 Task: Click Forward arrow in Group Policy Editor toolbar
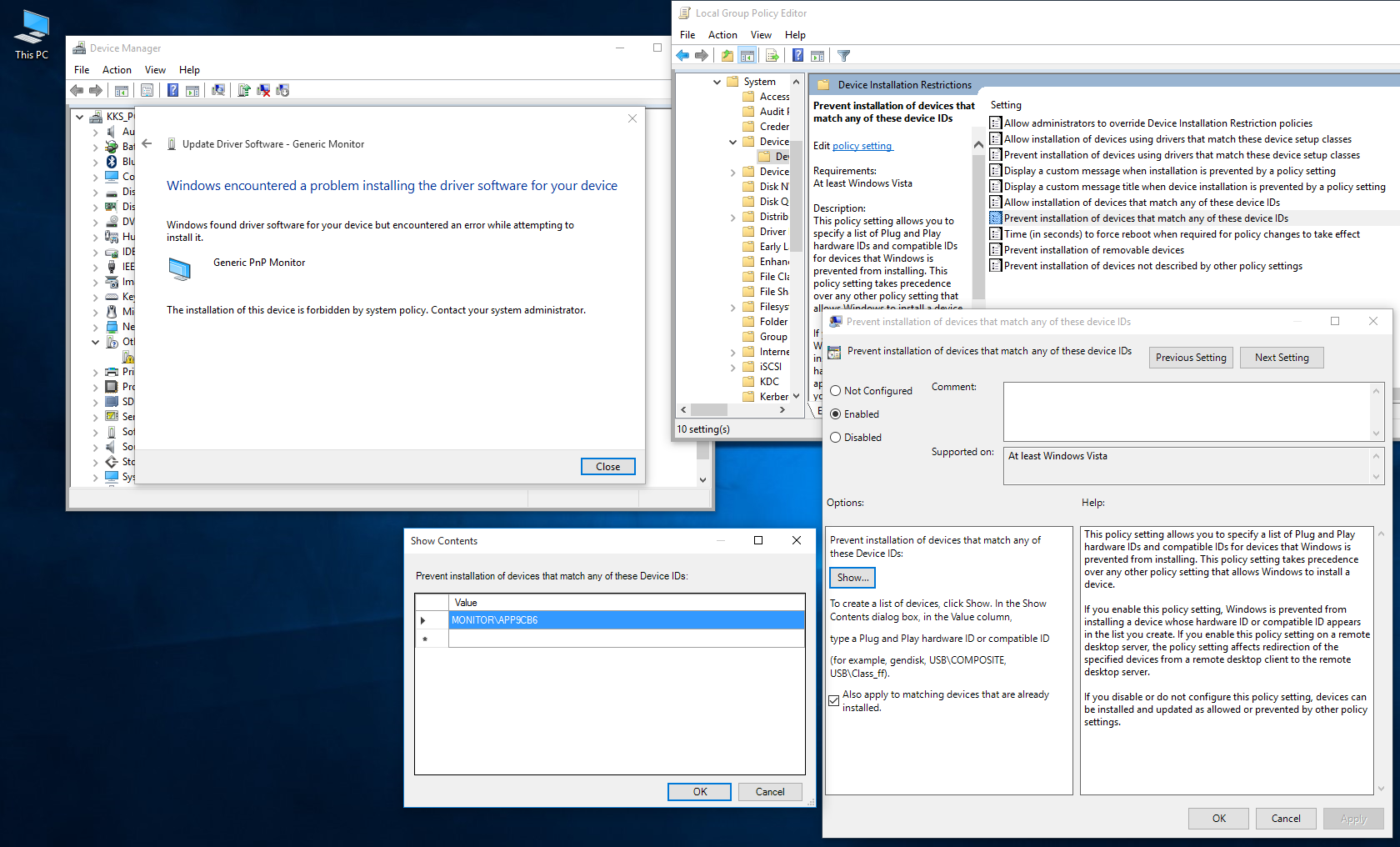pyautogui.click(x=702, y=56)
